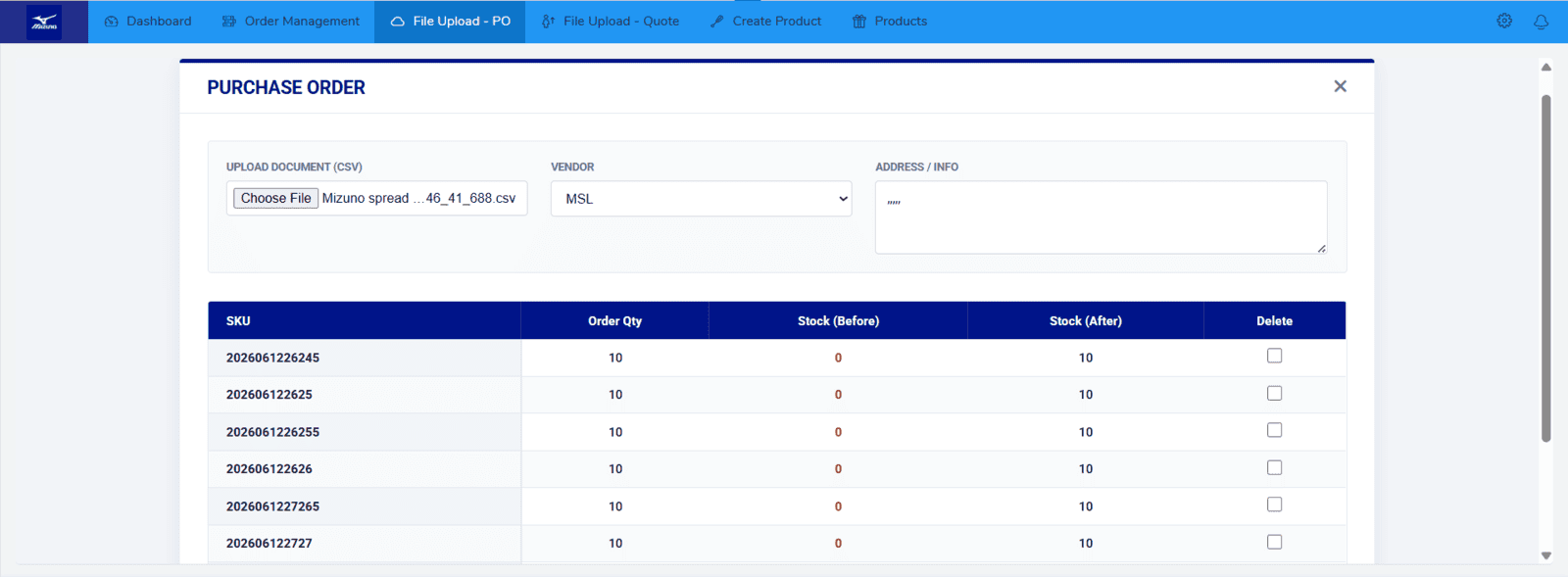Click the Create Product pencil icon

717,22
